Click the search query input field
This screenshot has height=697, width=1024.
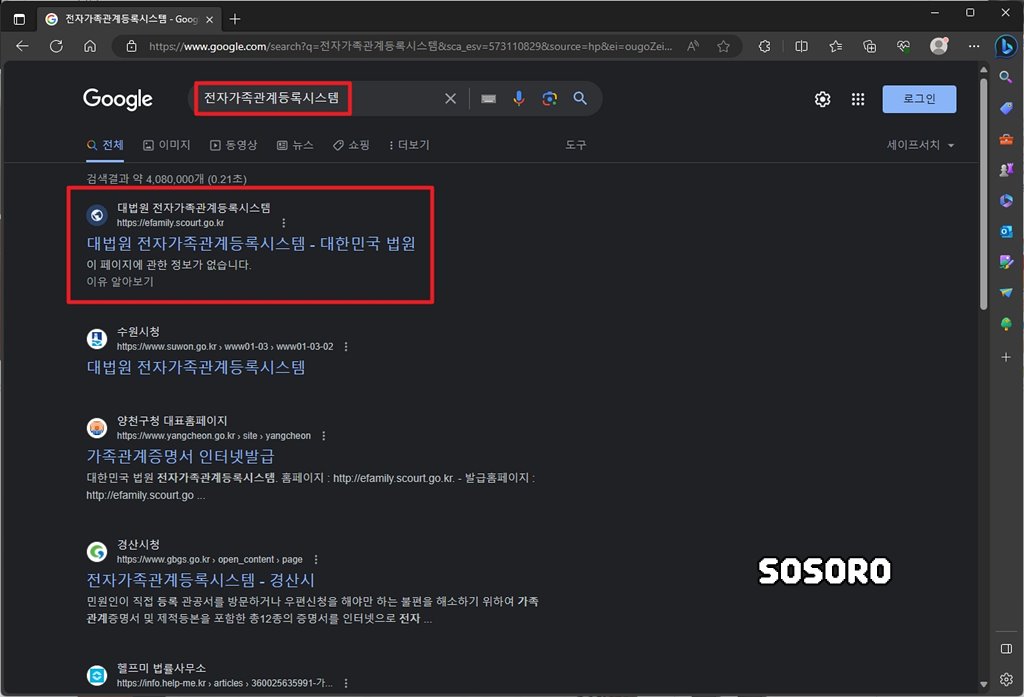point(317,99)
